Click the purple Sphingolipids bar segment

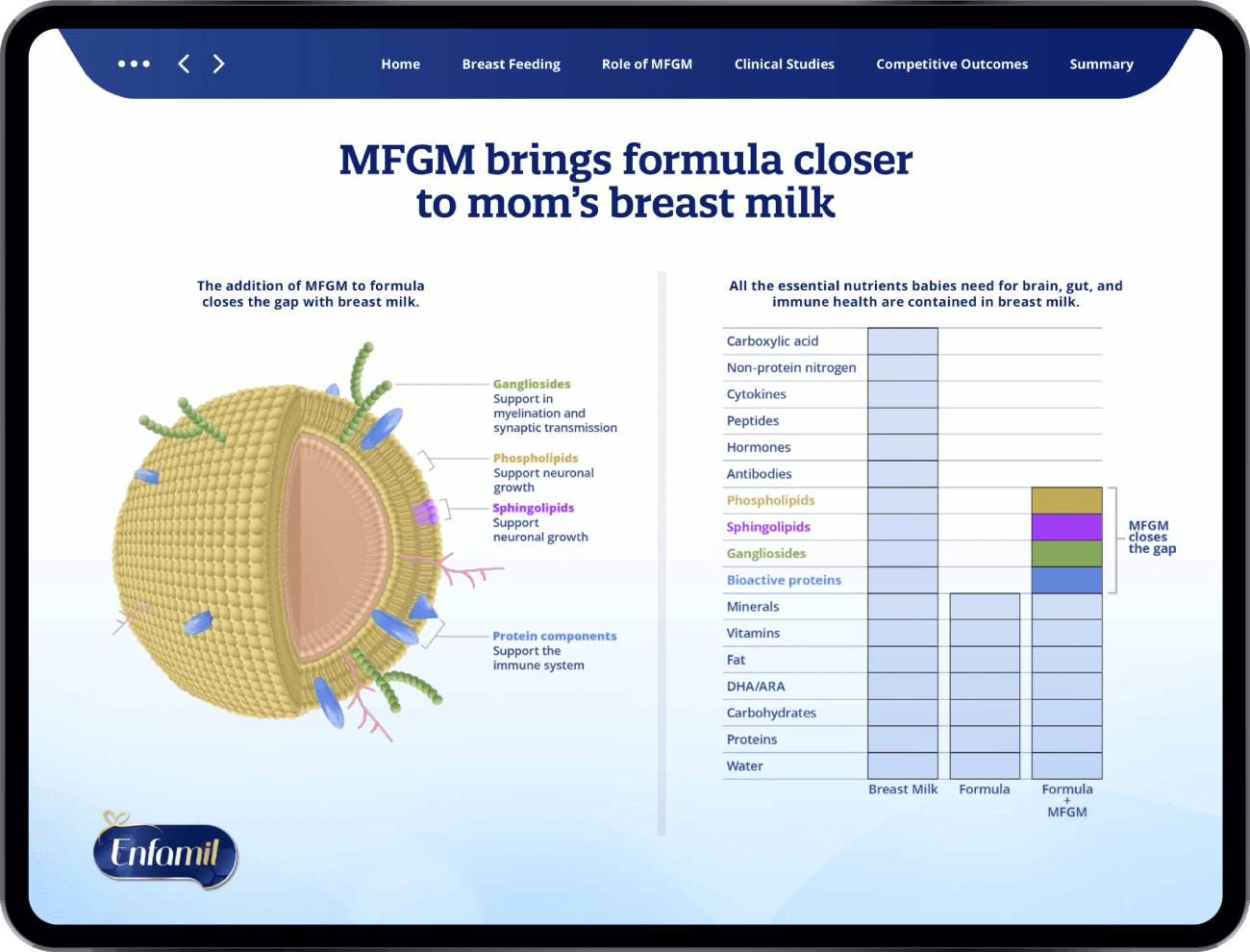point(1066,527)
